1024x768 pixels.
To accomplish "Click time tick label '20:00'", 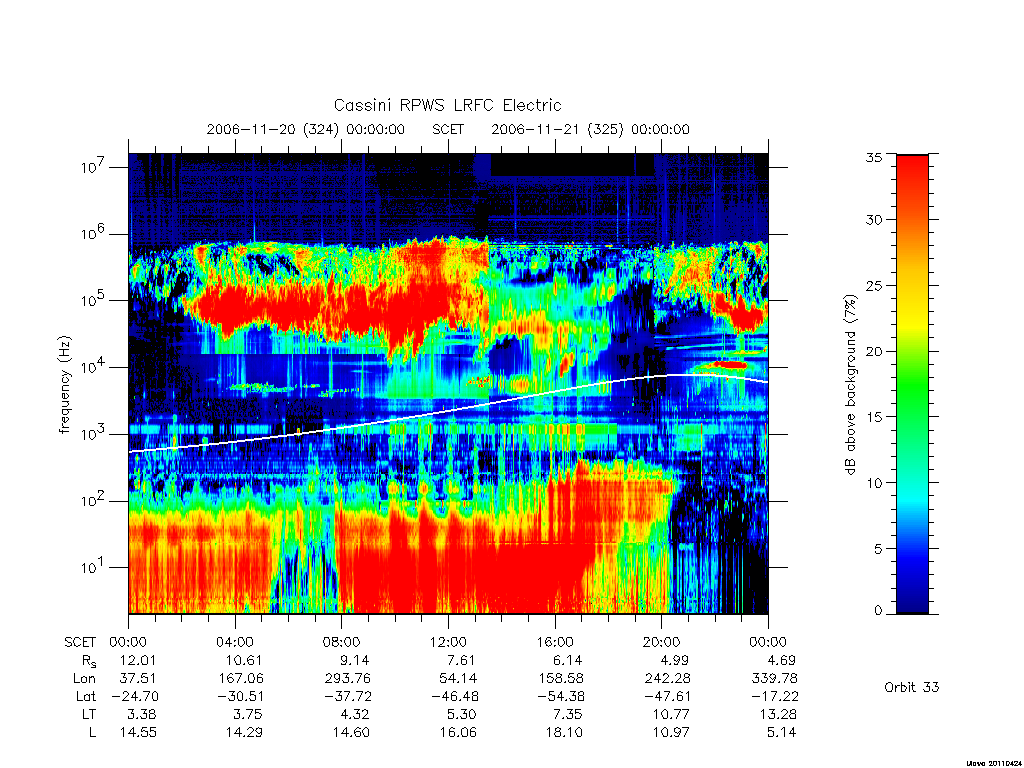I will [x=662, y=642].
